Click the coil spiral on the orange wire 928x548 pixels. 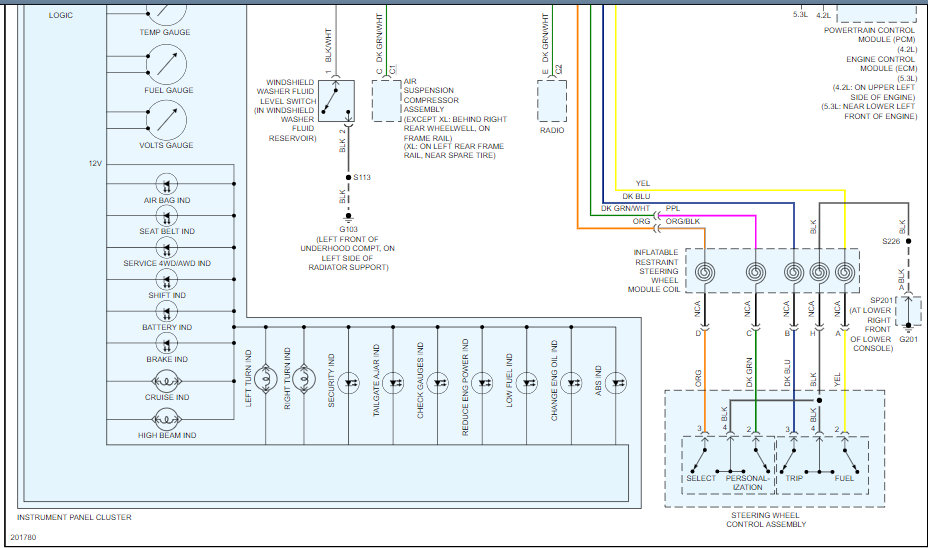(x=705, y=272)
